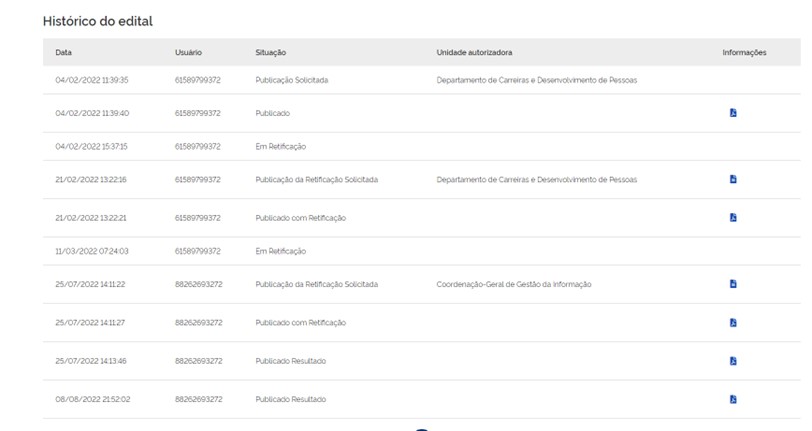Click Publicado com Retificação on 21/02/2022 row

(300, 218)
